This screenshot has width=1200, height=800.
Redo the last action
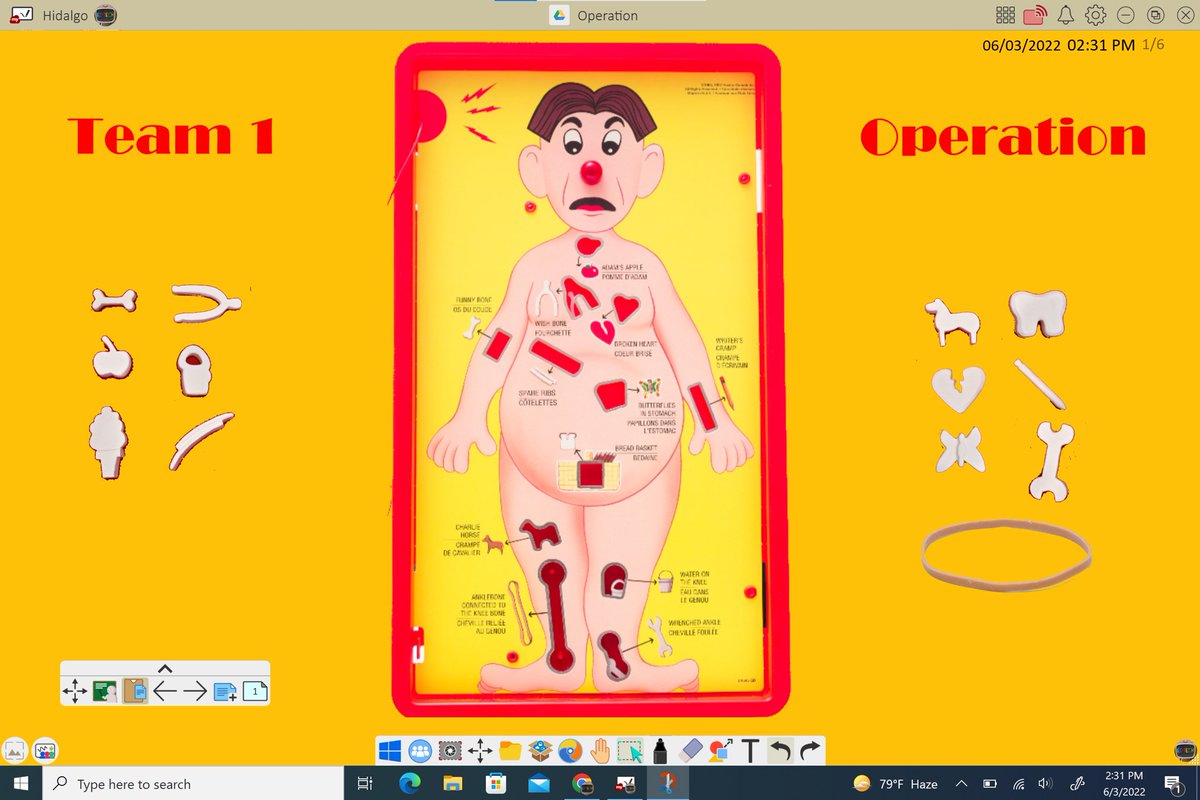tap(810, 751)
